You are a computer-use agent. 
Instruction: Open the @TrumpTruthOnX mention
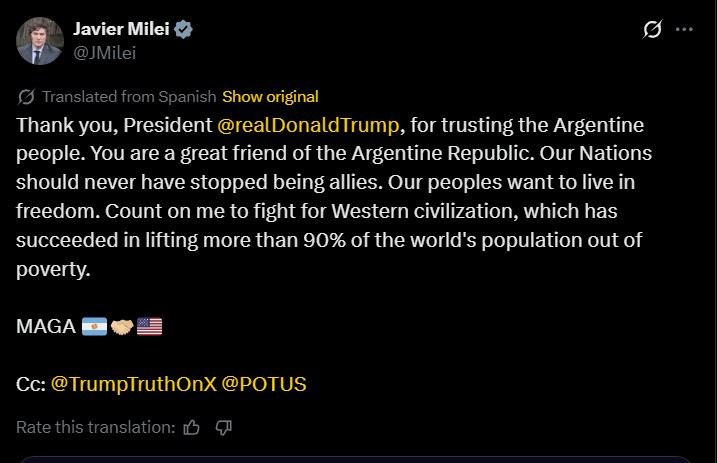(133, 384)
